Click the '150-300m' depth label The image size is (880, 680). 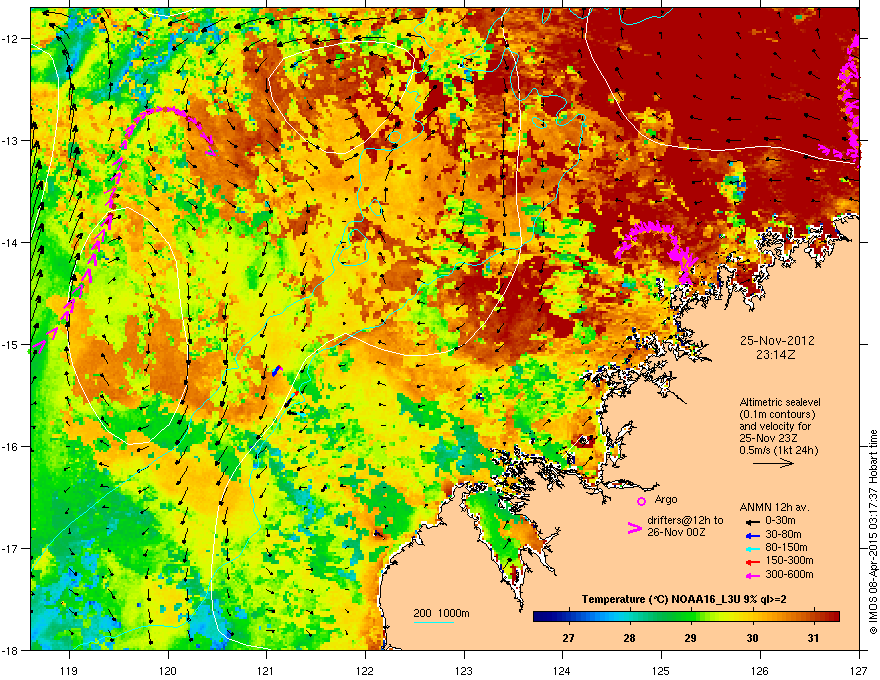(x=789, y=560)
